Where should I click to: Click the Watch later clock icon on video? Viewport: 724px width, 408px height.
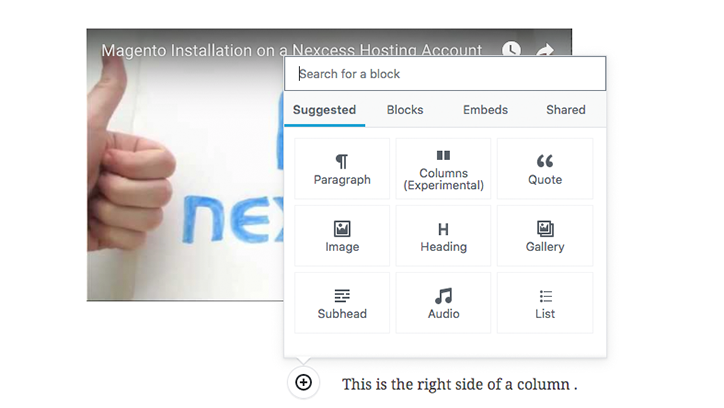pyautogui.click(x=511, y=49)
